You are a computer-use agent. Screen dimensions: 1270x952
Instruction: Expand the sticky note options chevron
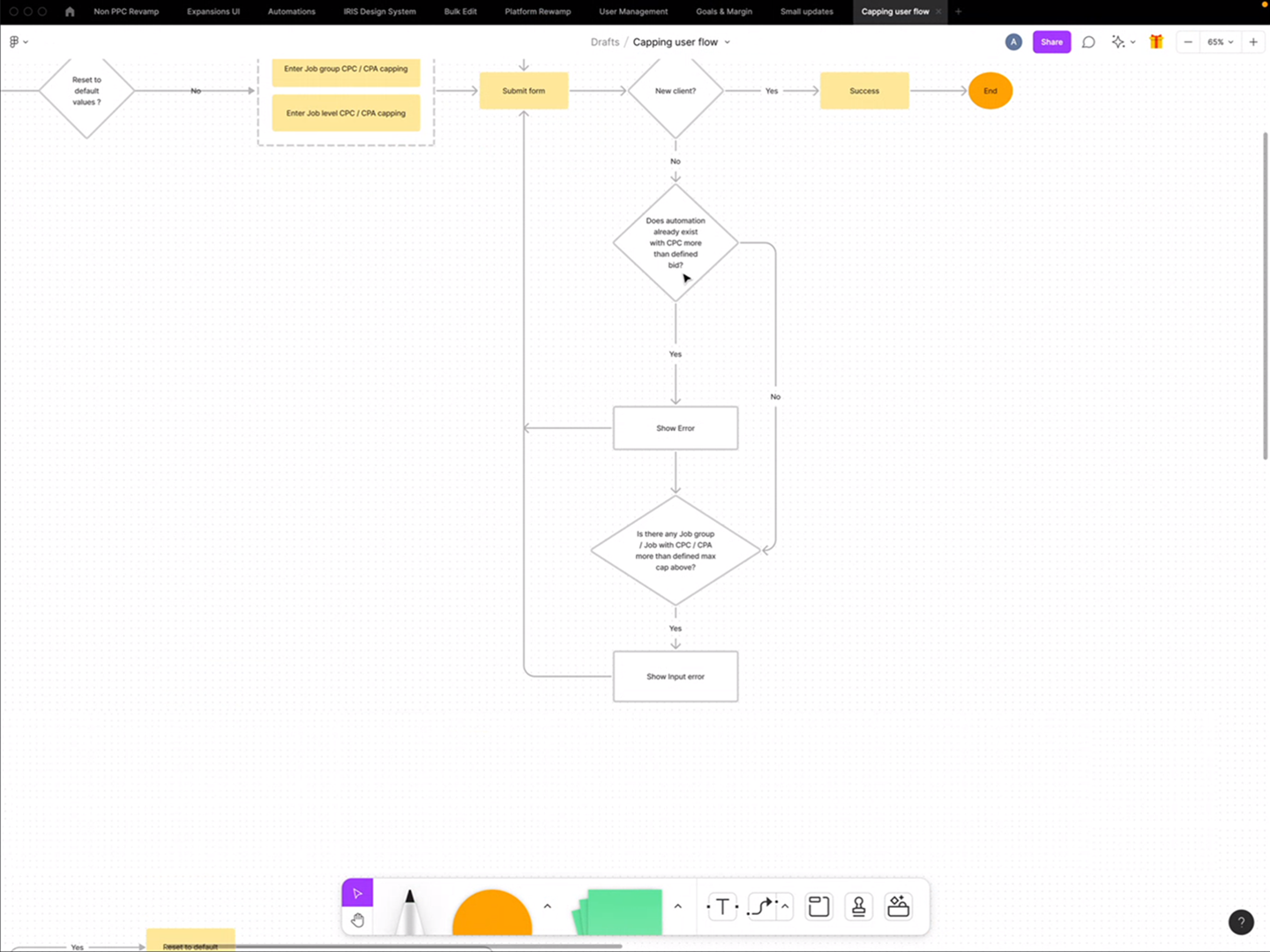[x=677, y=906]
